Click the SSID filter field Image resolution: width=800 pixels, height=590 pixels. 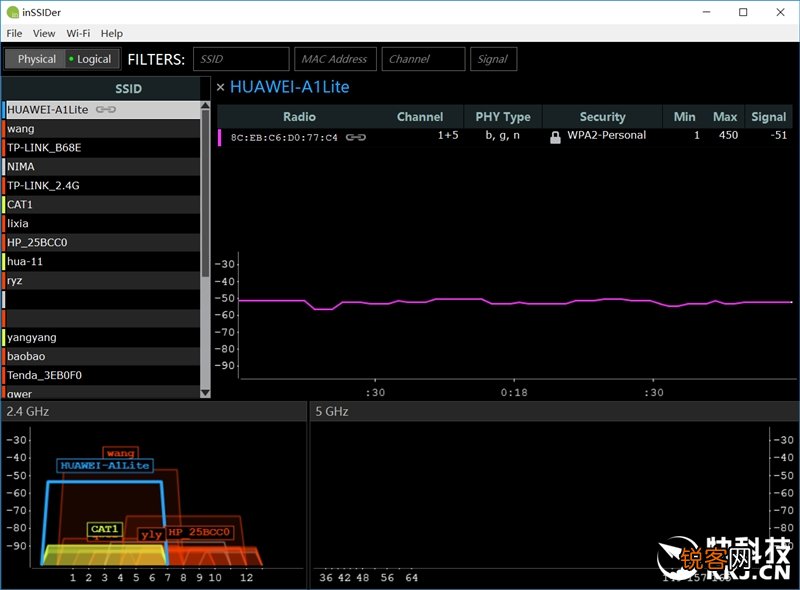pos(241,59)
